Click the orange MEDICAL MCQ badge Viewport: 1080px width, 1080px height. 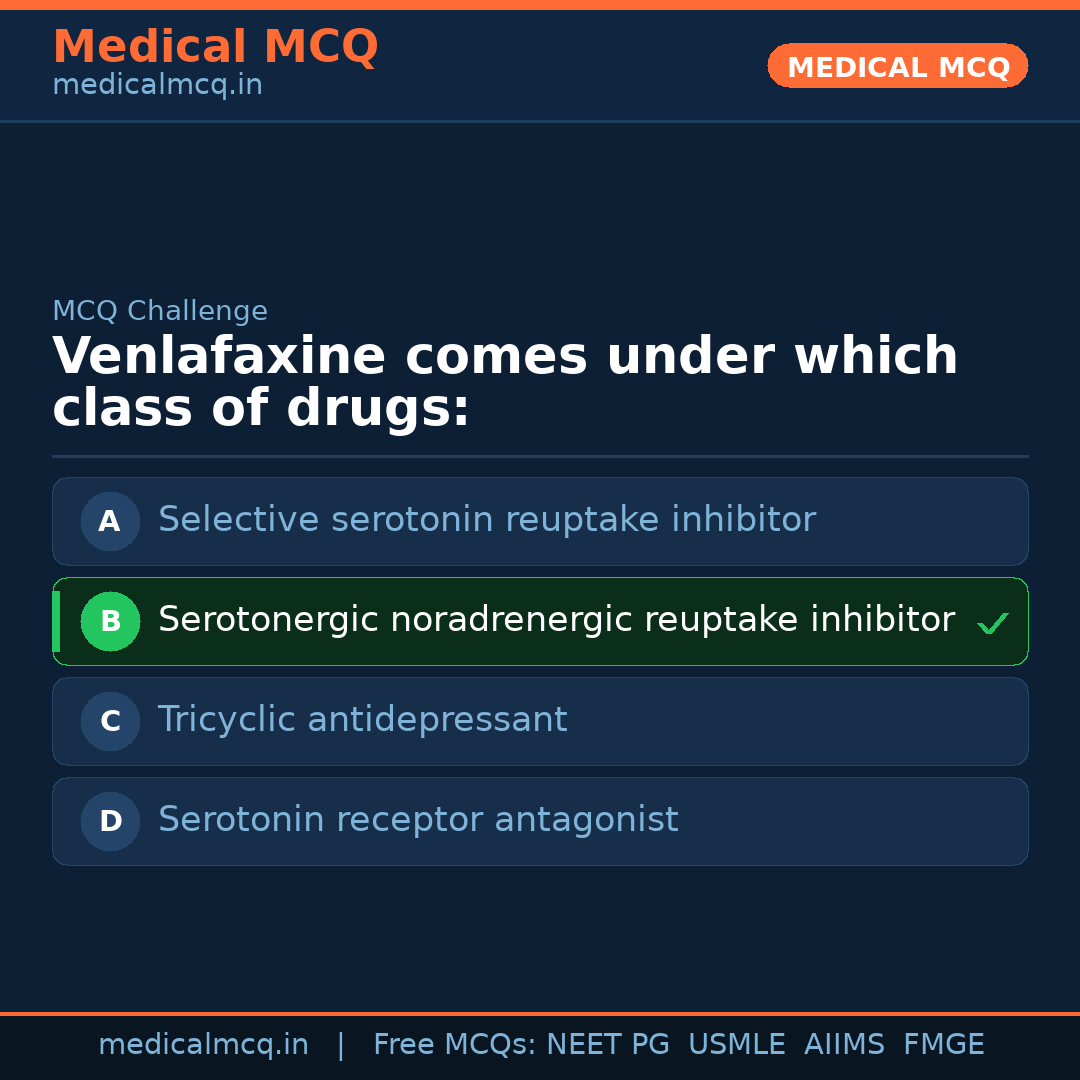tap(898, 67)
